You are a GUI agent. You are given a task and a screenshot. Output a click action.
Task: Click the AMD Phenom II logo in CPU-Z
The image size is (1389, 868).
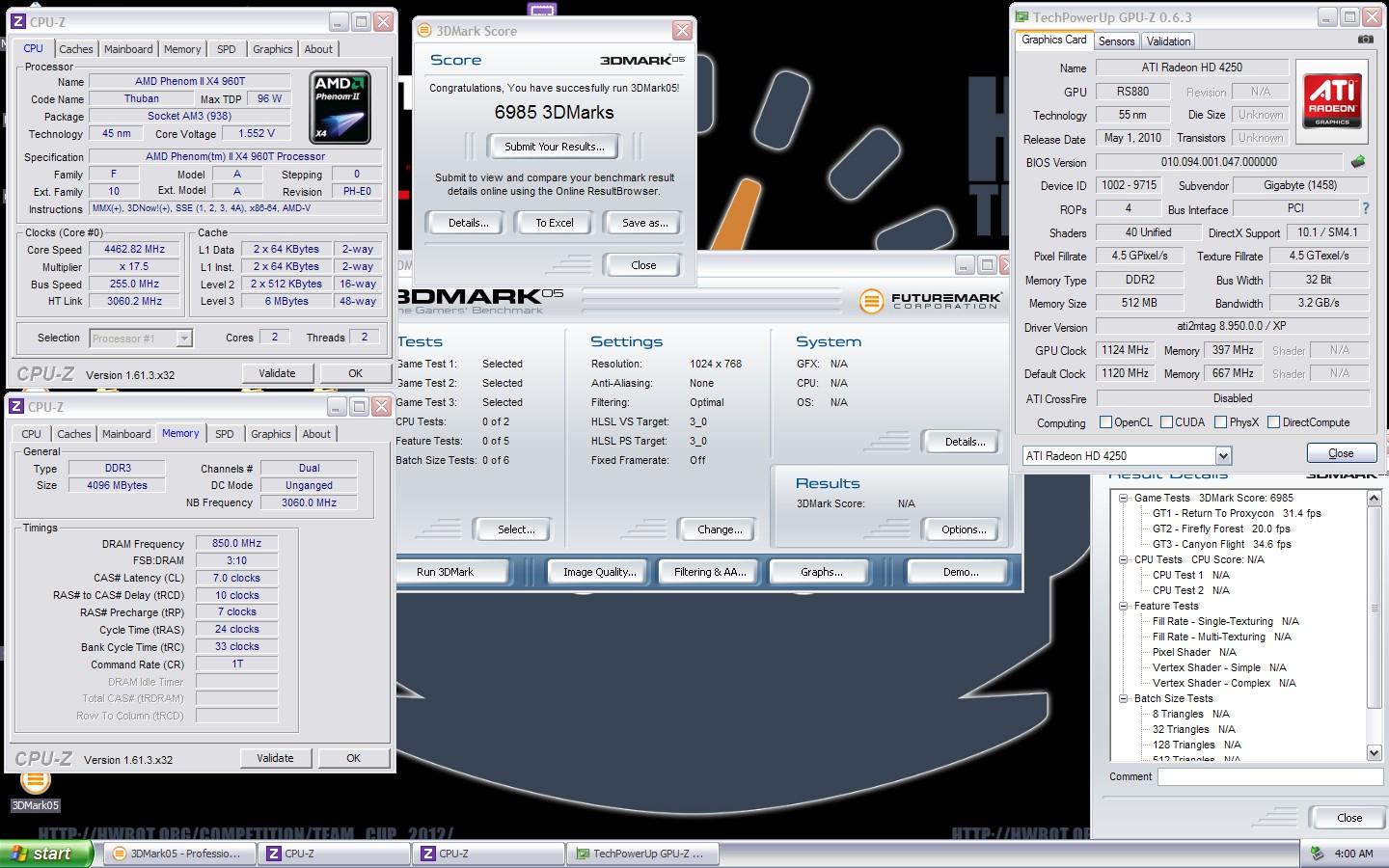click(x=340, y=108)
